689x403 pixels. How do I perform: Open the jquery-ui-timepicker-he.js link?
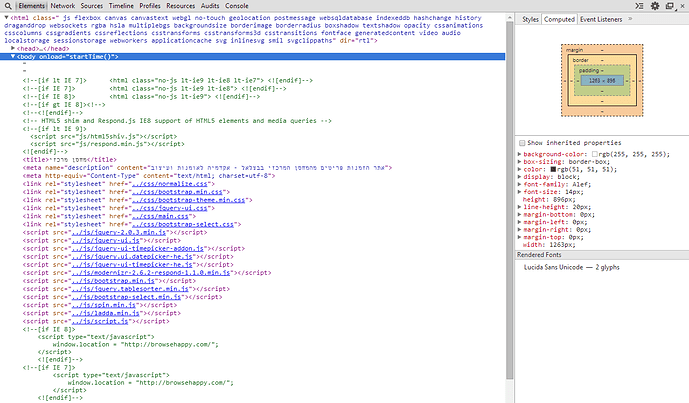[x=132, y=265]
